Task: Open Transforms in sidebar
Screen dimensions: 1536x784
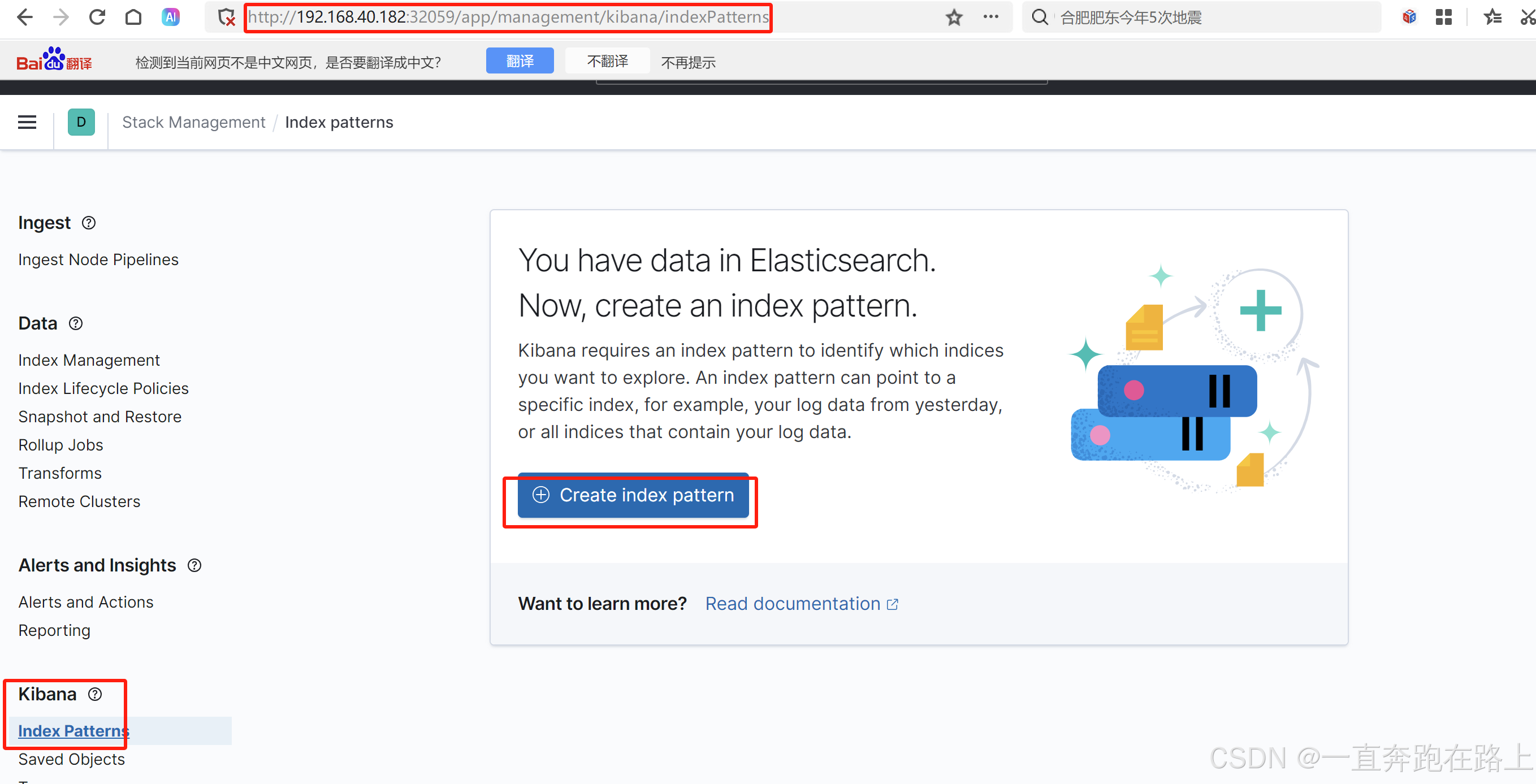Action: pyautogui.click(x=59, y=473)
